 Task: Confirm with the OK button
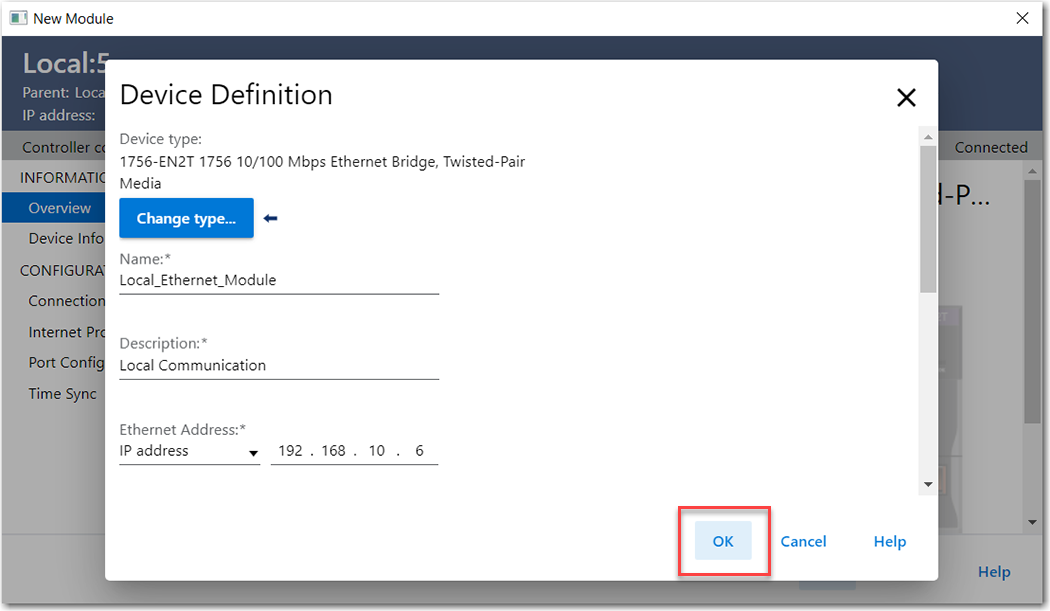coord(723,541)
